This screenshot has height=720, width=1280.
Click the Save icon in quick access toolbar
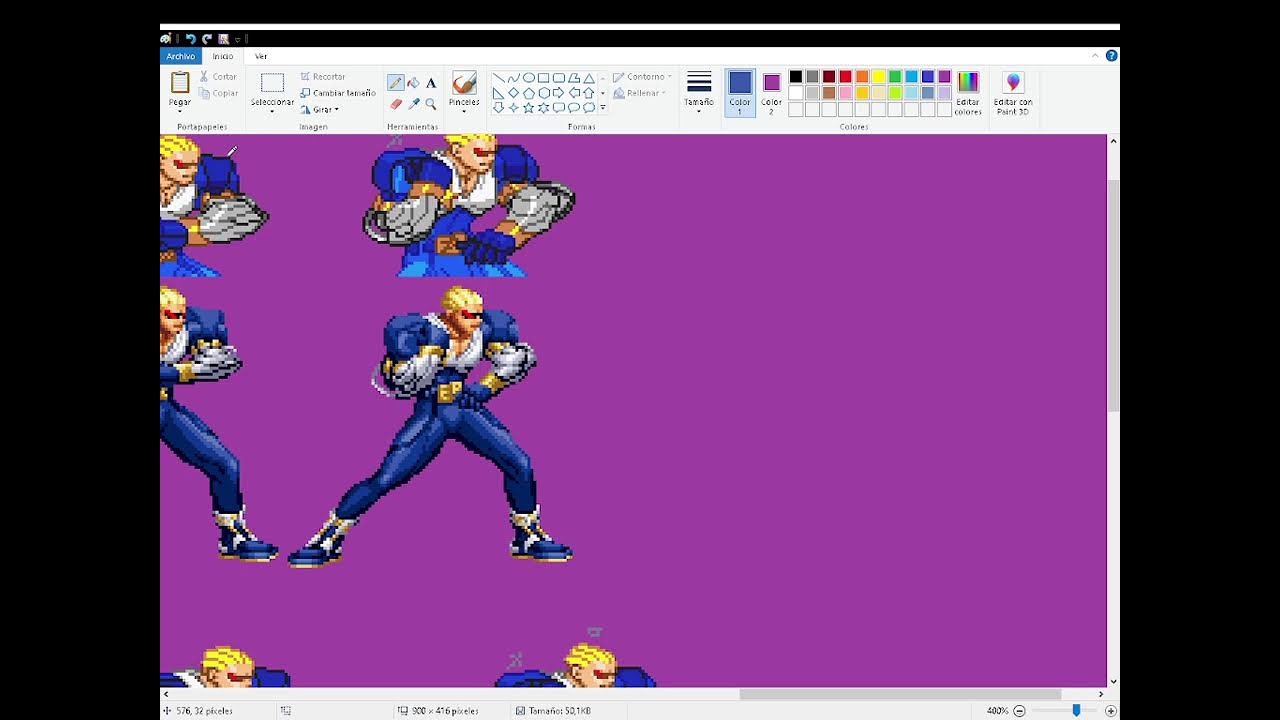224,39
